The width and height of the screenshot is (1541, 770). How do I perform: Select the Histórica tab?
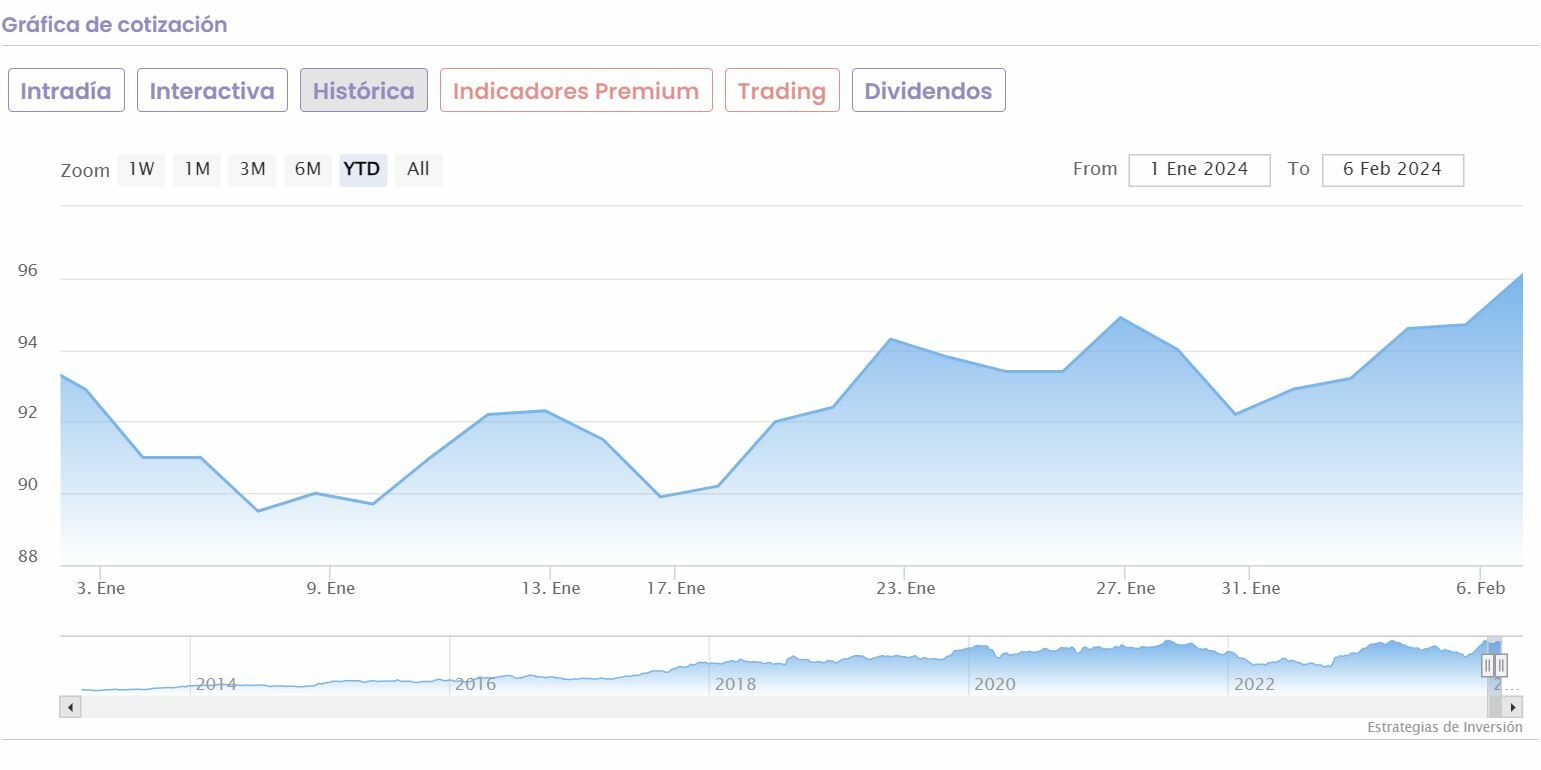364,91
